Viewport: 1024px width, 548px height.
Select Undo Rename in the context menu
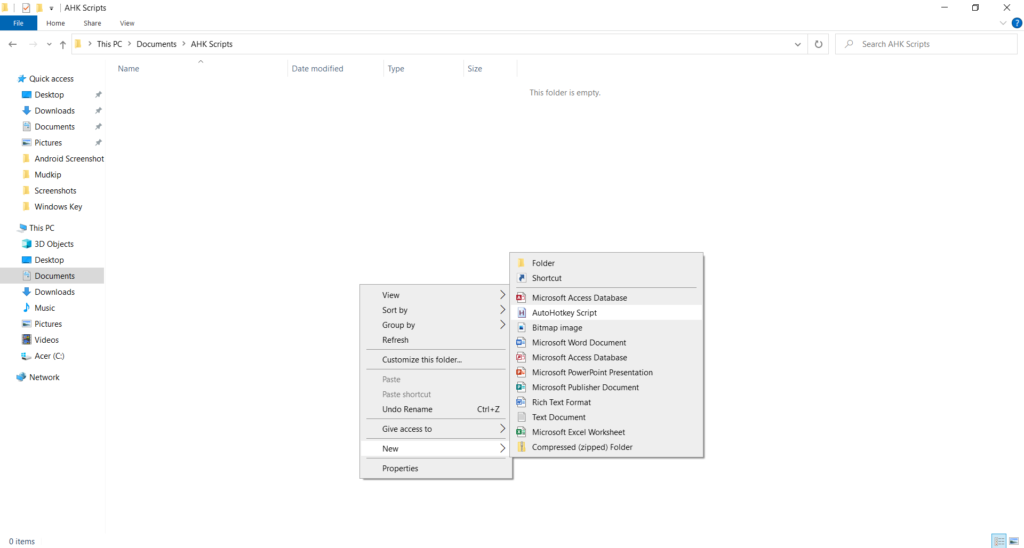[x=436, y=410]
